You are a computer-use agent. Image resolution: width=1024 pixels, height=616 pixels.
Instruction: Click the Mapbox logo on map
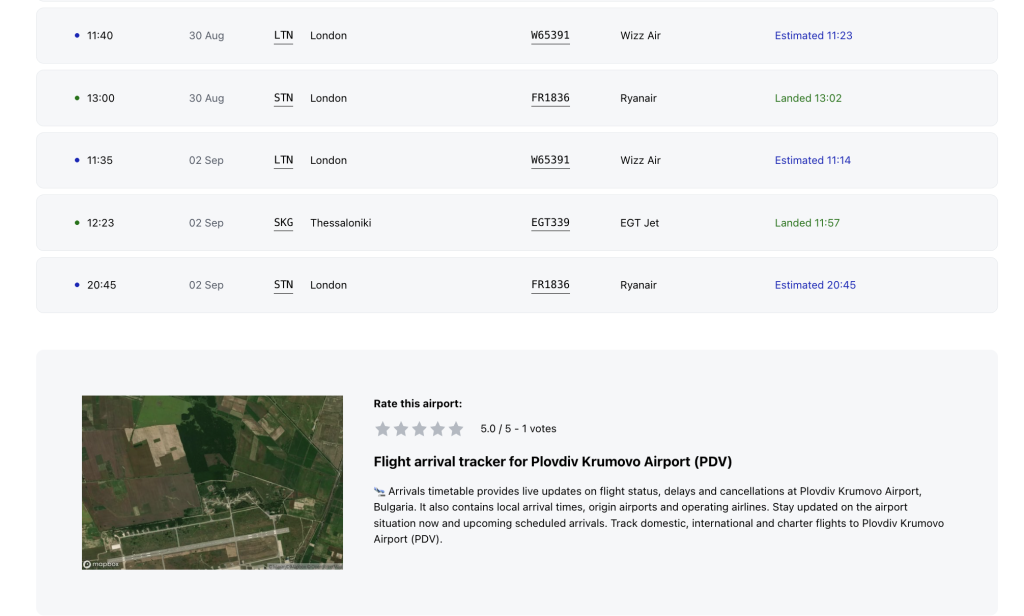(101, 564)
